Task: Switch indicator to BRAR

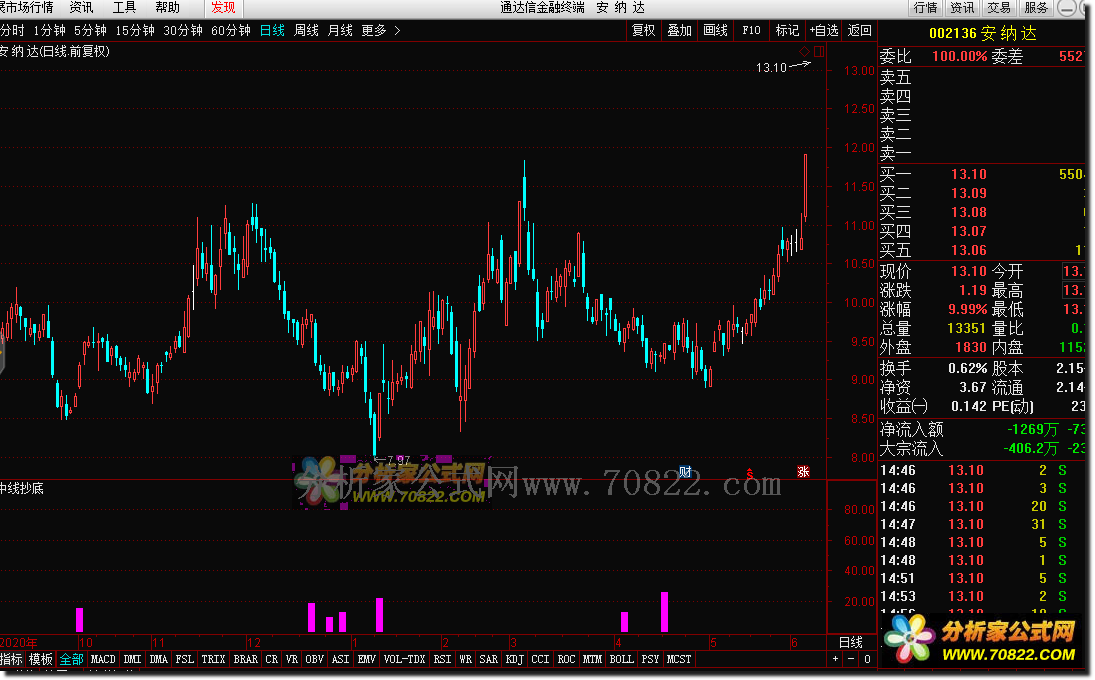Action: tap(246, 659)
